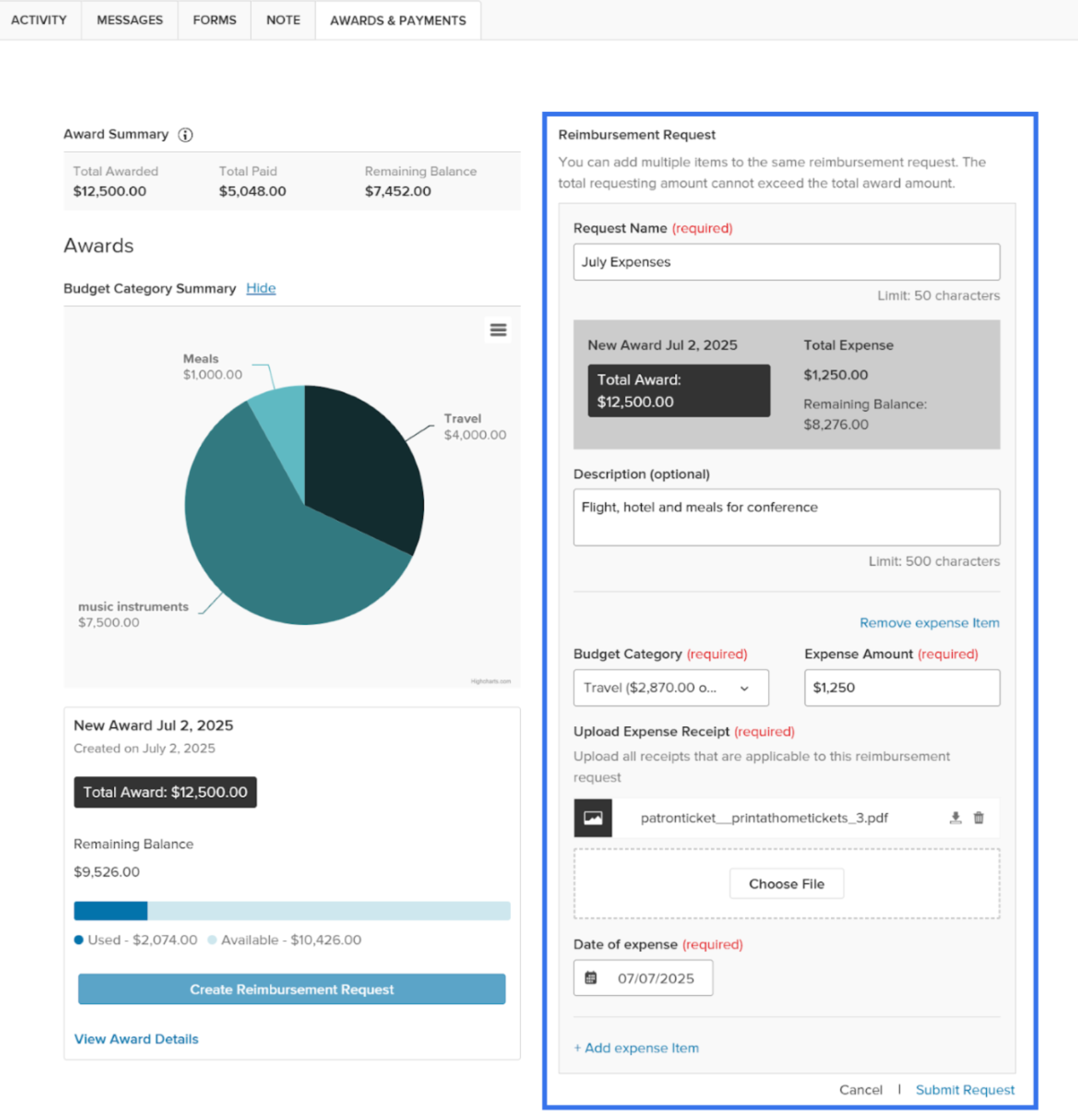Open the chart hamburger menu
Screen dimensions: 1078x1120
coord(498,330)
